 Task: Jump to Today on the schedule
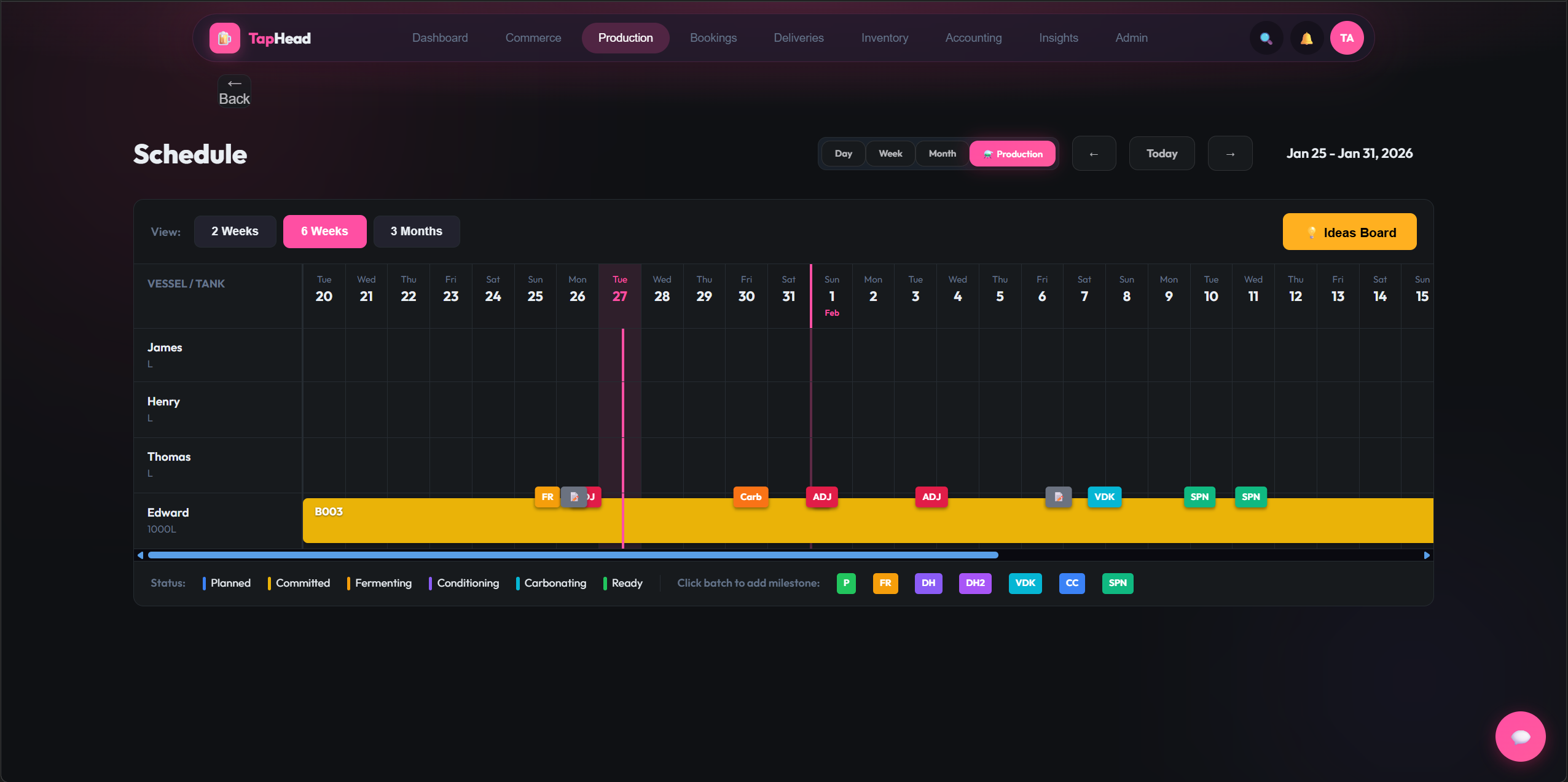(1161, 153)
